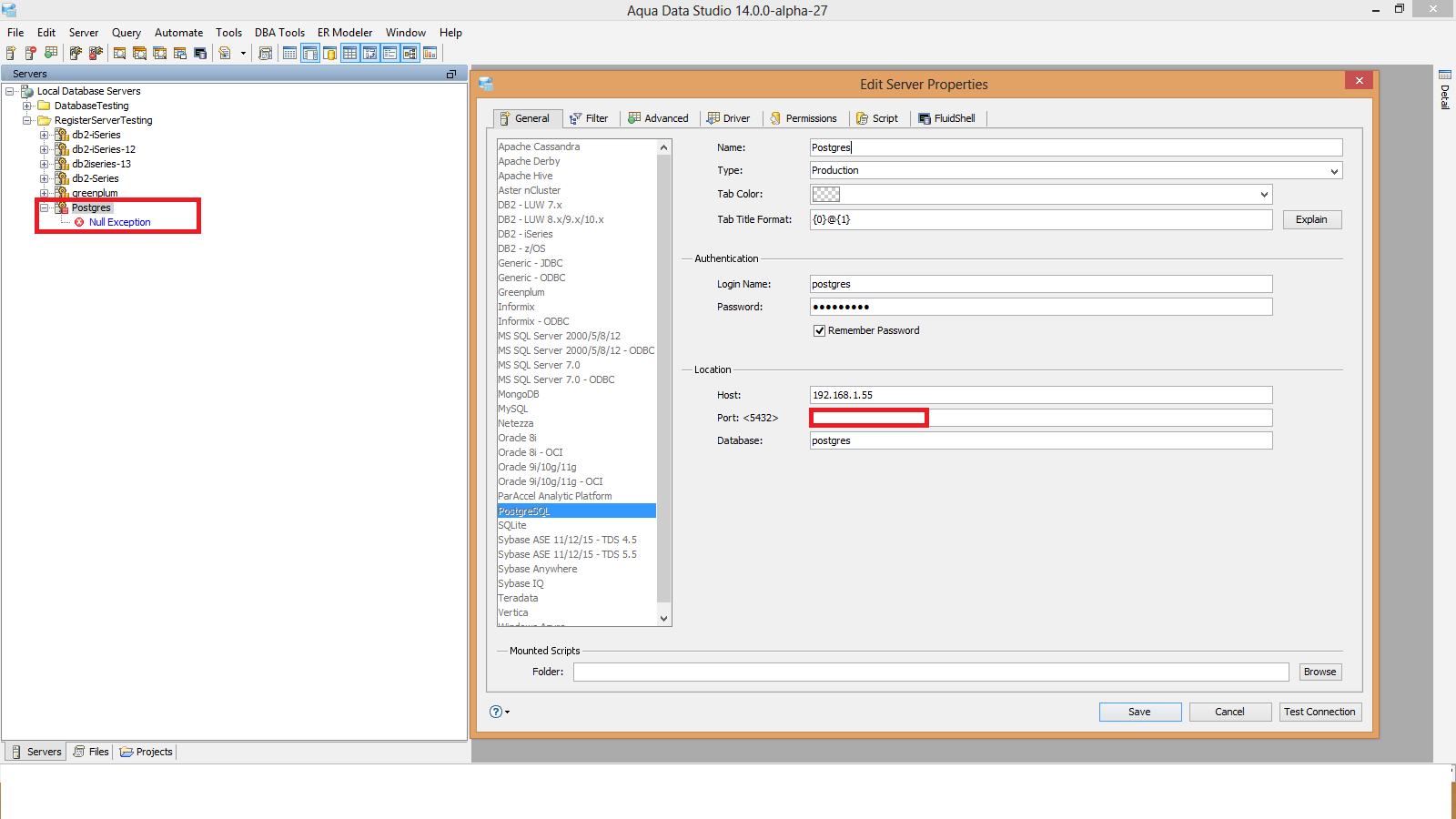Collapse the Local Database Servers node
Image resolution: width=1456 pixels, height=819 pixels.
10,91
